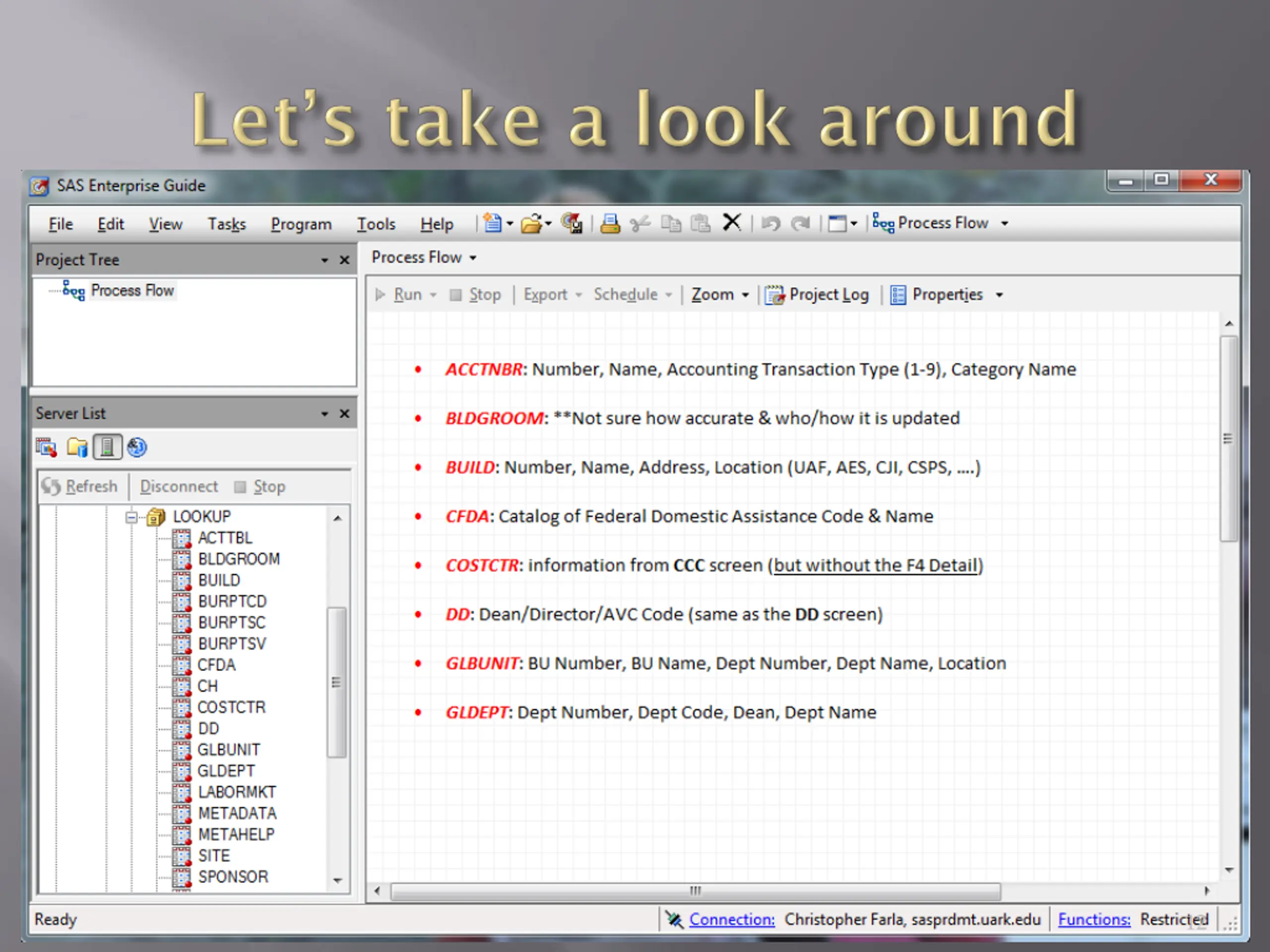Close the Project Tree pane
Viewport: 1270px width, 952px height.
pos(344,260)
